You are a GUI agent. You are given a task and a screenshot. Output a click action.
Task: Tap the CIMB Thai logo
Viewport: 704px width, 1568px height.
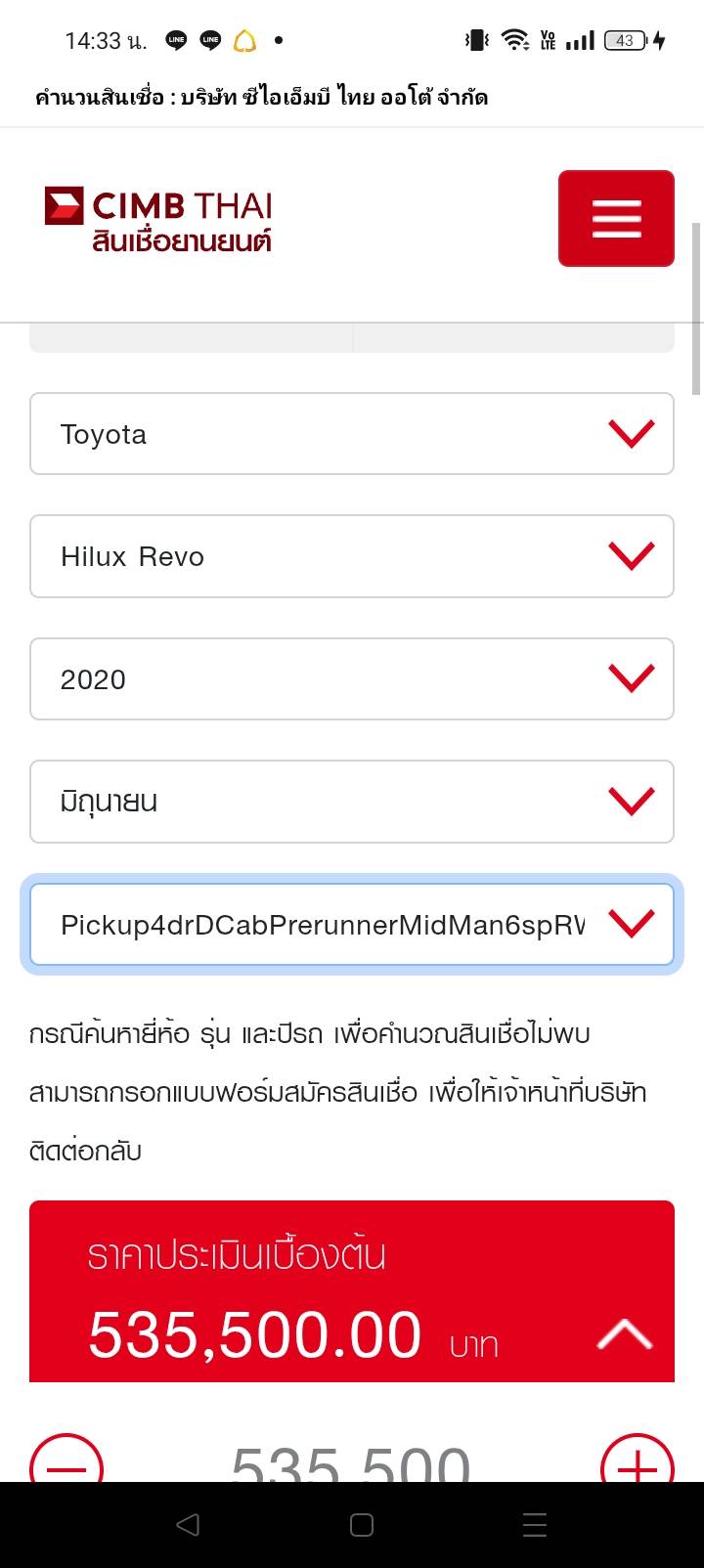point(158,219)
